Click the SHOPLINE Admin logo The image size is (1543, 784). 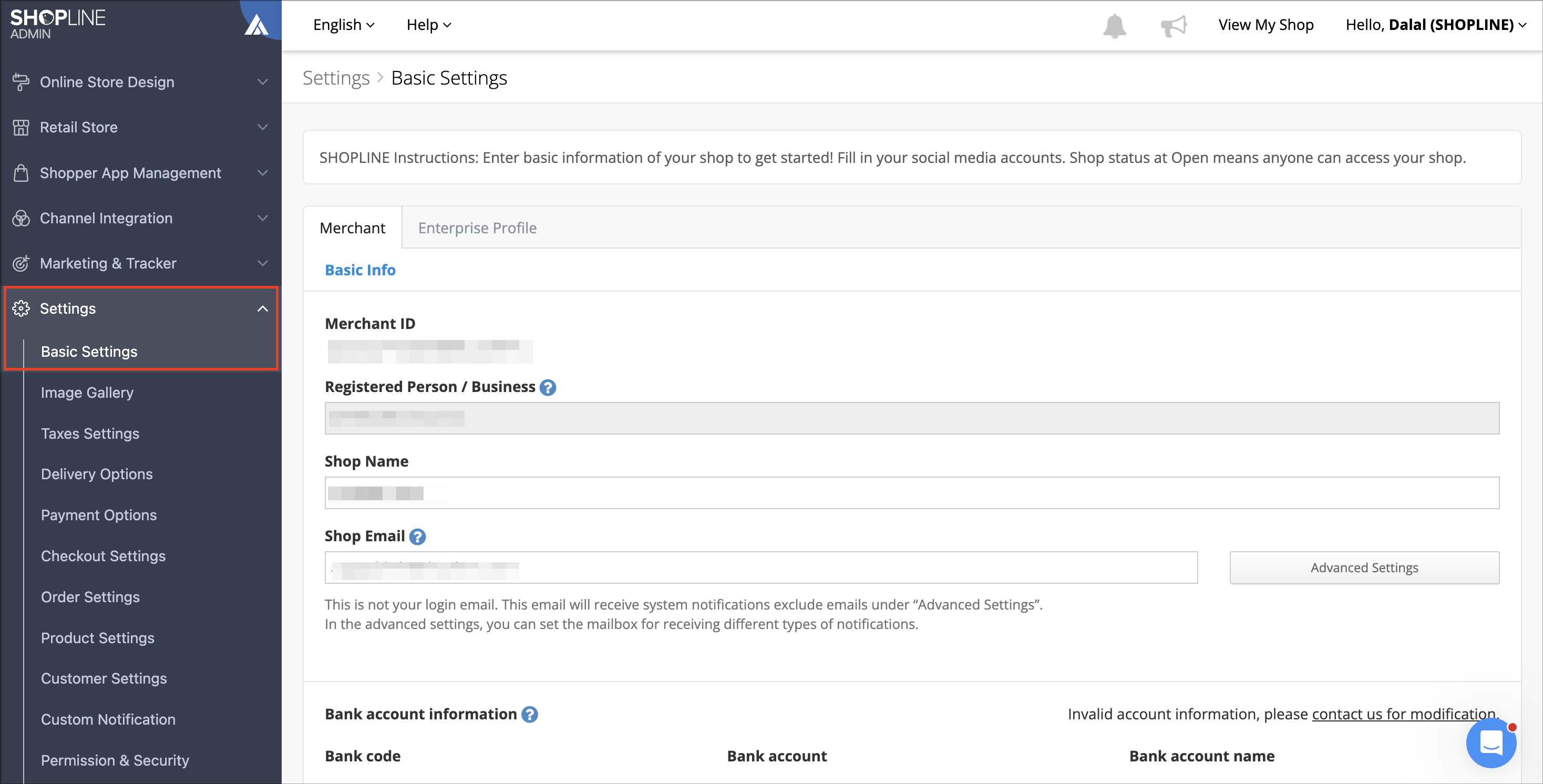pos(57,24)
